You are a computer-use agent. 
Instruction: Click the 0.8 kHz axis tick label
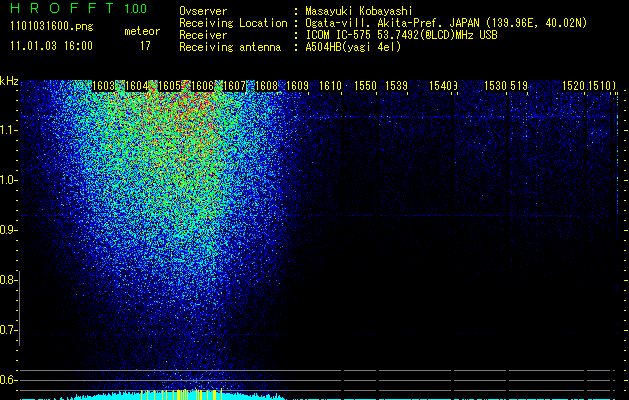tap(7, 280)
